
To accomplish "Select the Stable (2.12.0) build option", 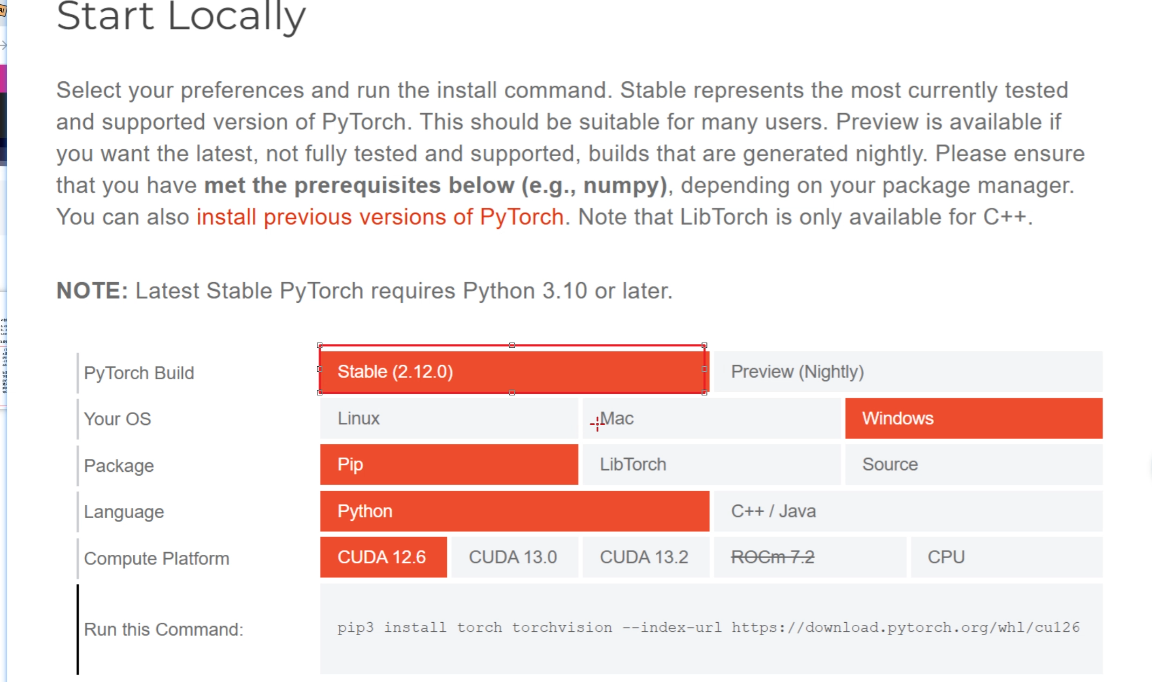I will point(514,371).
